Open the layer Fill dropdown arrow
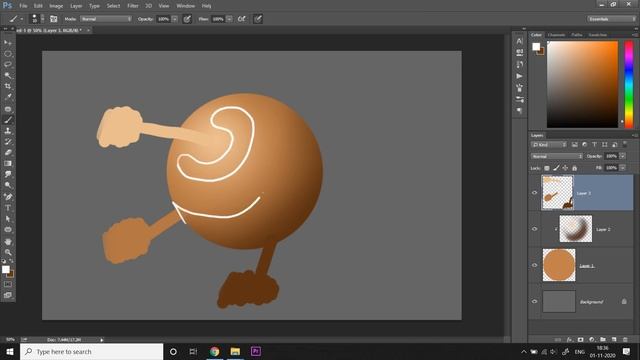This screenshot has height=360, width=640. [x=622, y=168]
